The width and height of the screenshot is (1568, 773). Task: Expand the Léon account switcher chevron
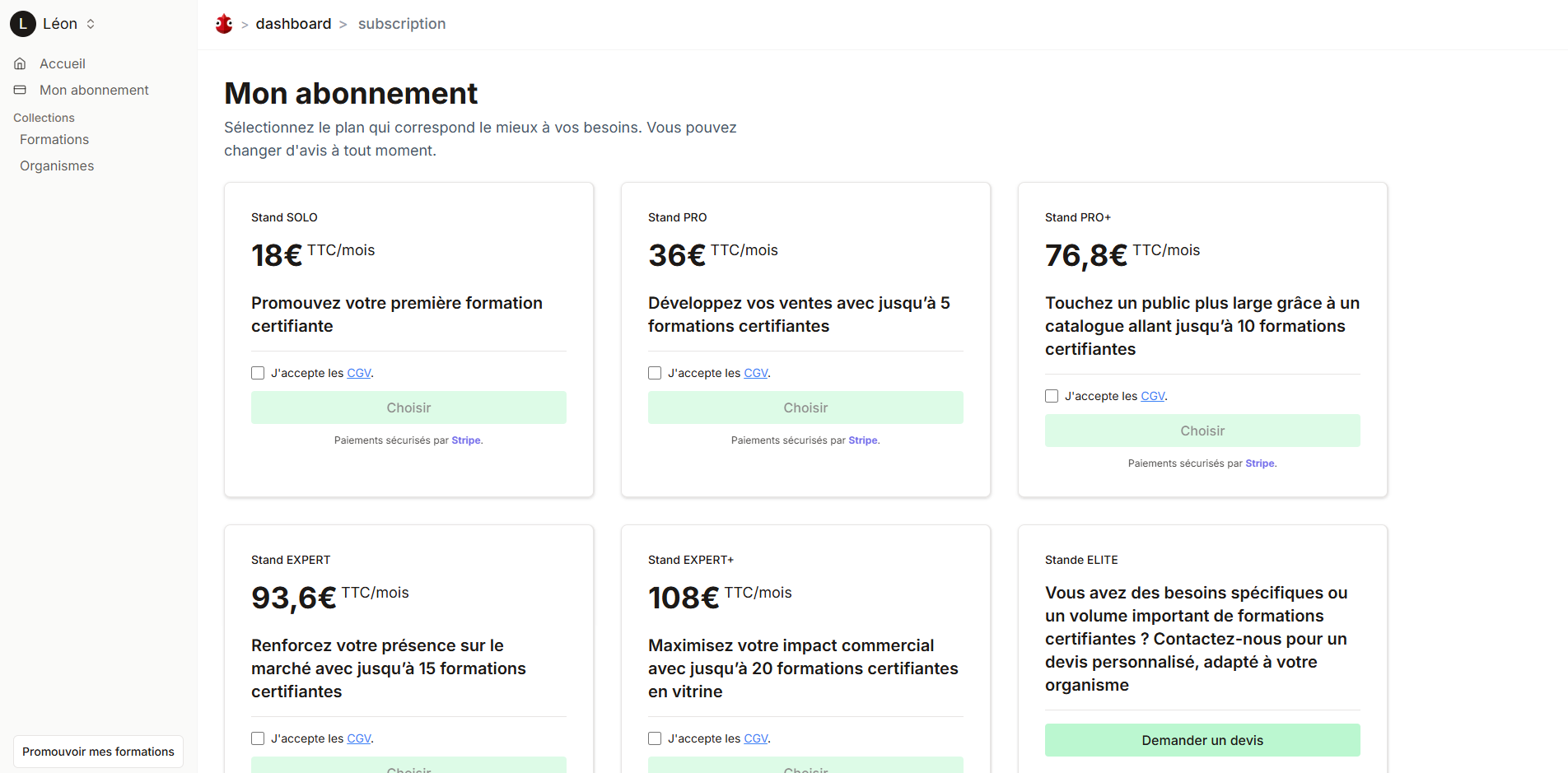pyautogui.click(x=91, y=24)
